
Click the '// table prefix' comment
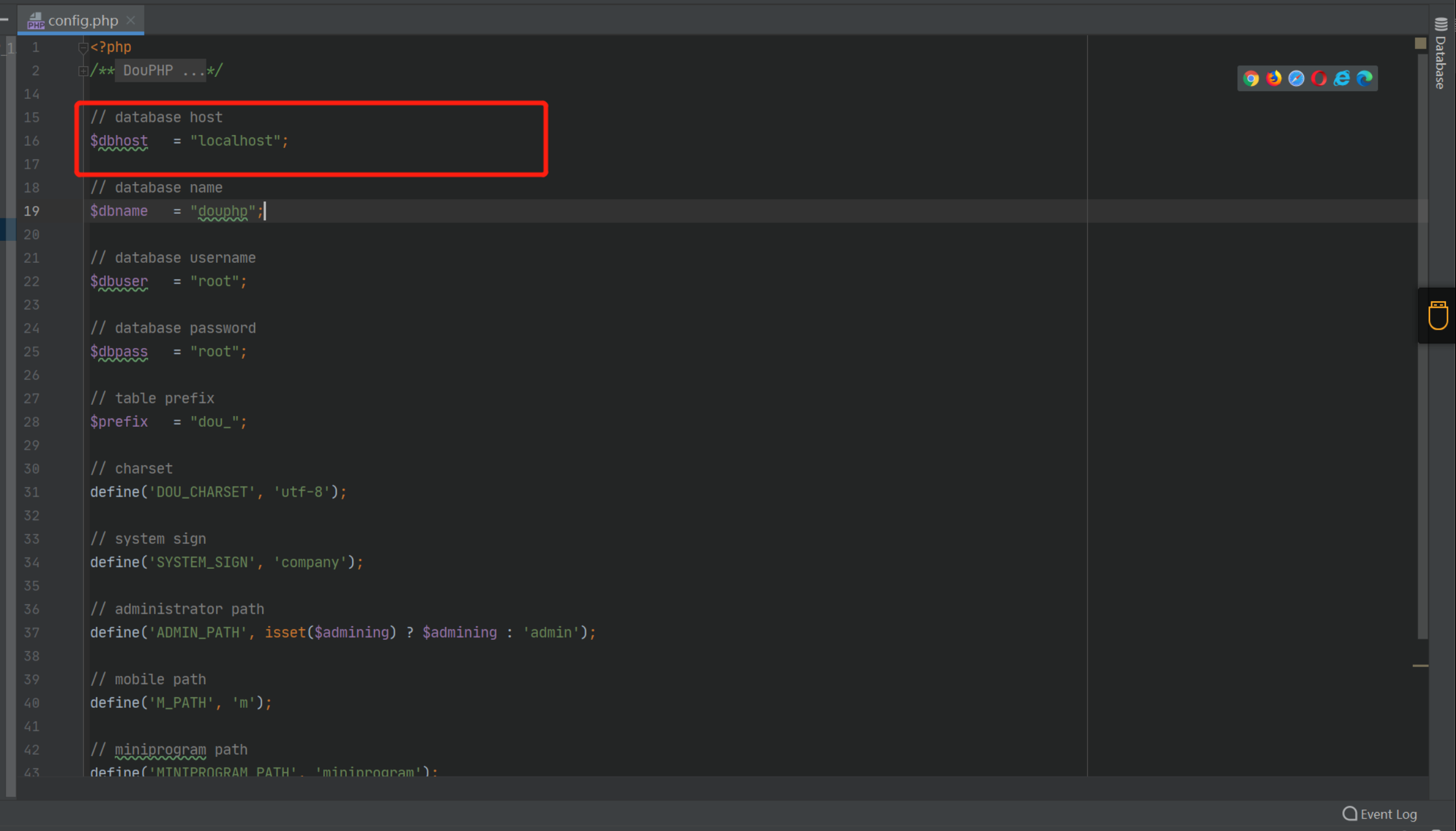click(152, 398)
